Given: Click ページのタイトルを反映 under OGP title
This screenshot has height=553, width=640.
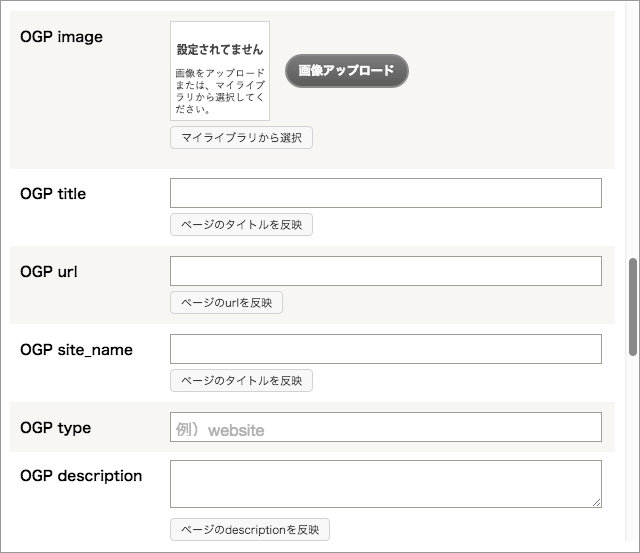Looking at the screenshot, I should (241, 224).
